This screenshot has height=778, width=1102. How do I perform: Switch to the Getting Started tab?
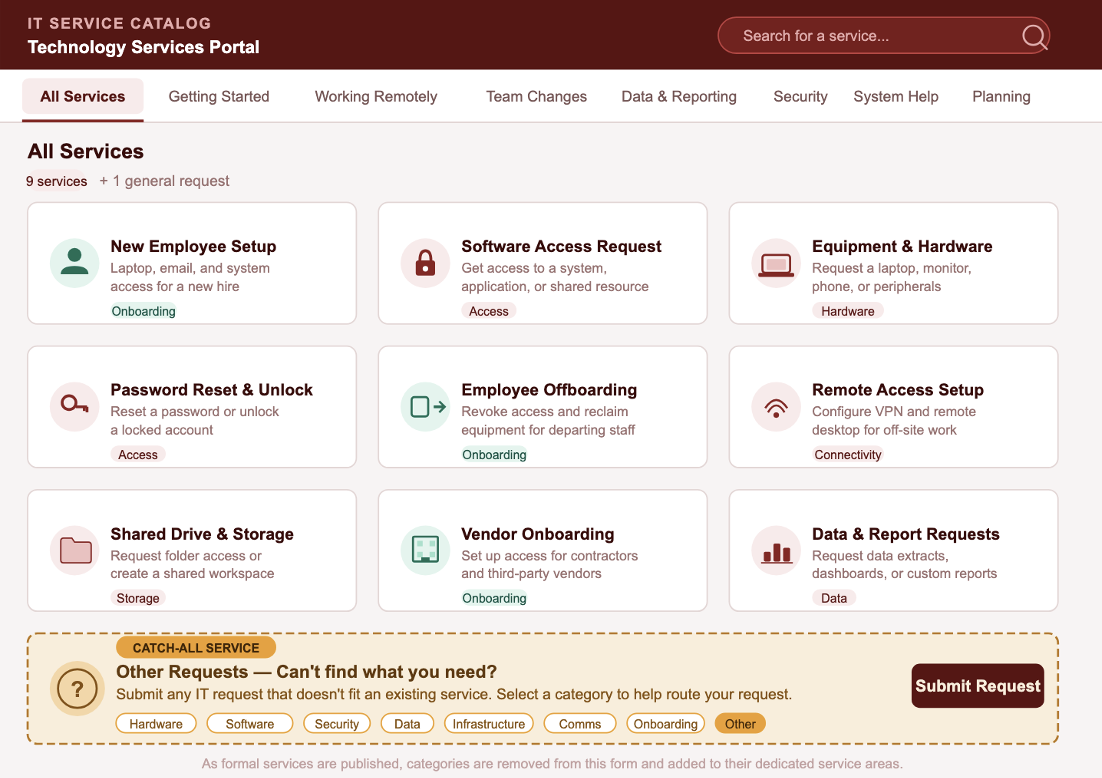[219, 97]
